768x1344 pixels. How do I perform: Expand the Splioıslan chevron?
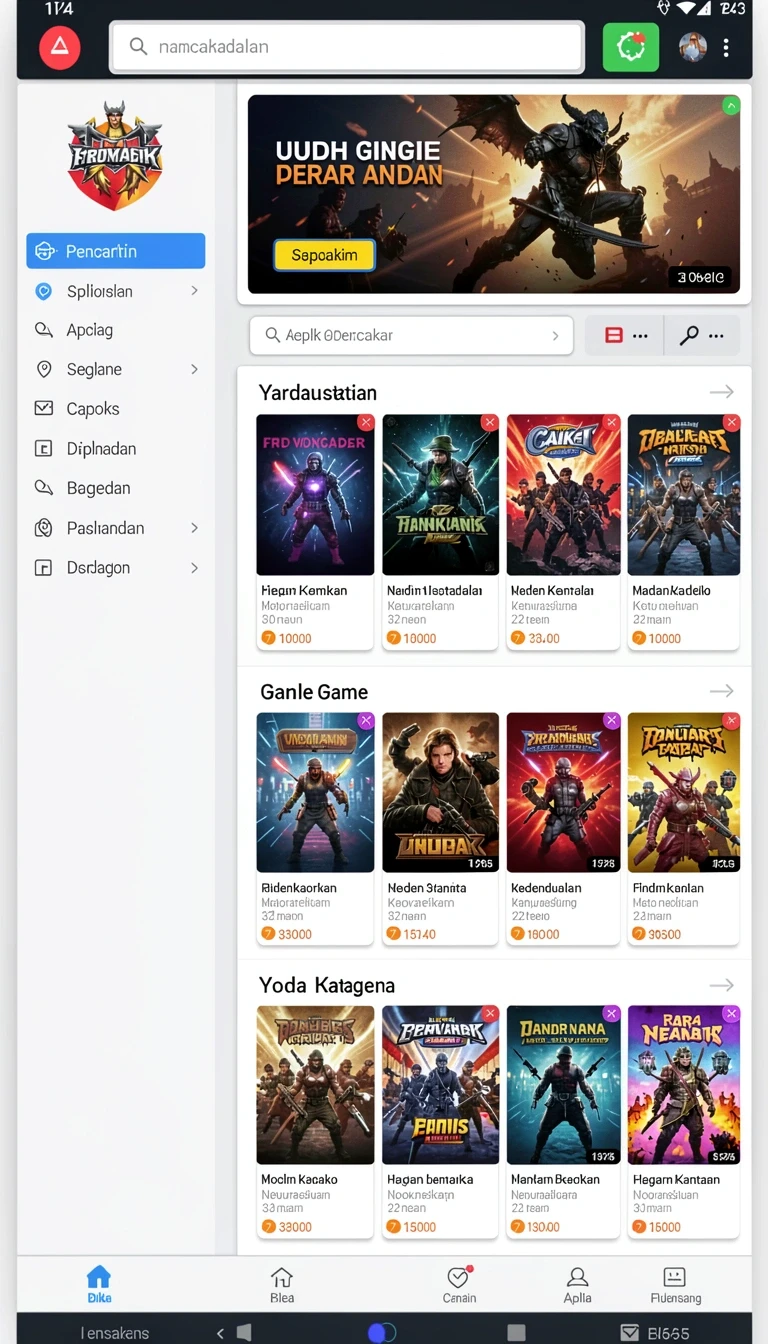(194, 291)
